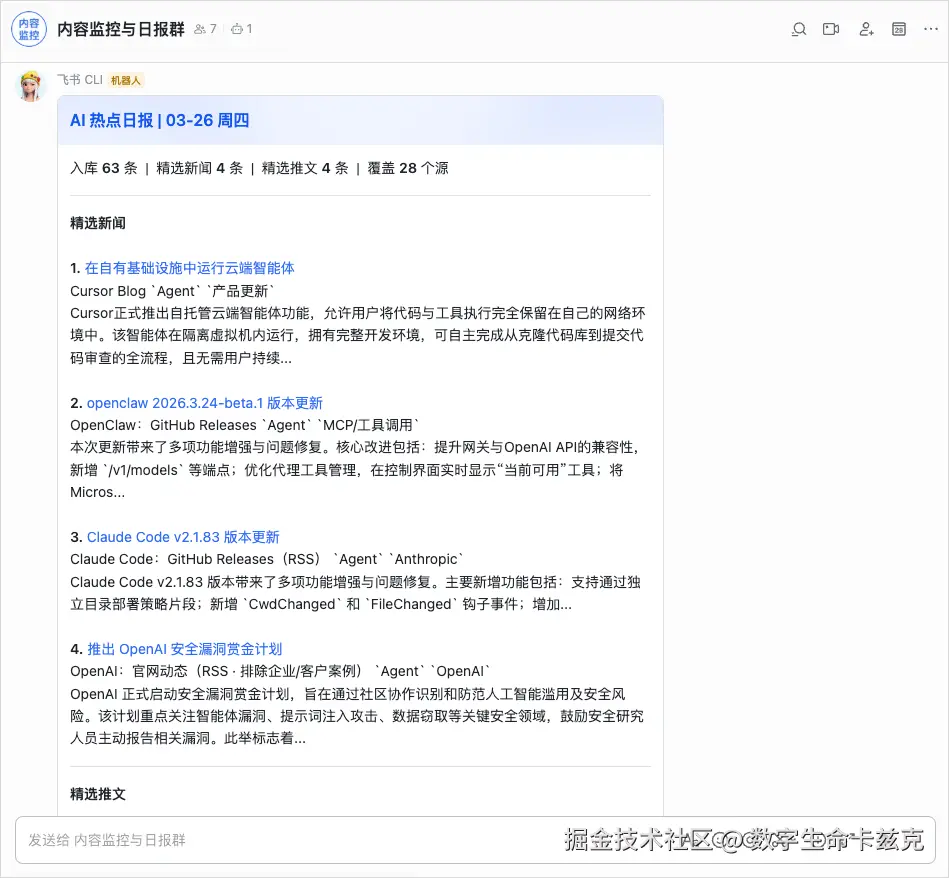Image resolution: width=949 pixels, height=878 pixels.
Task: Click the 精选新闻 section heading
Action: [97, 223]
